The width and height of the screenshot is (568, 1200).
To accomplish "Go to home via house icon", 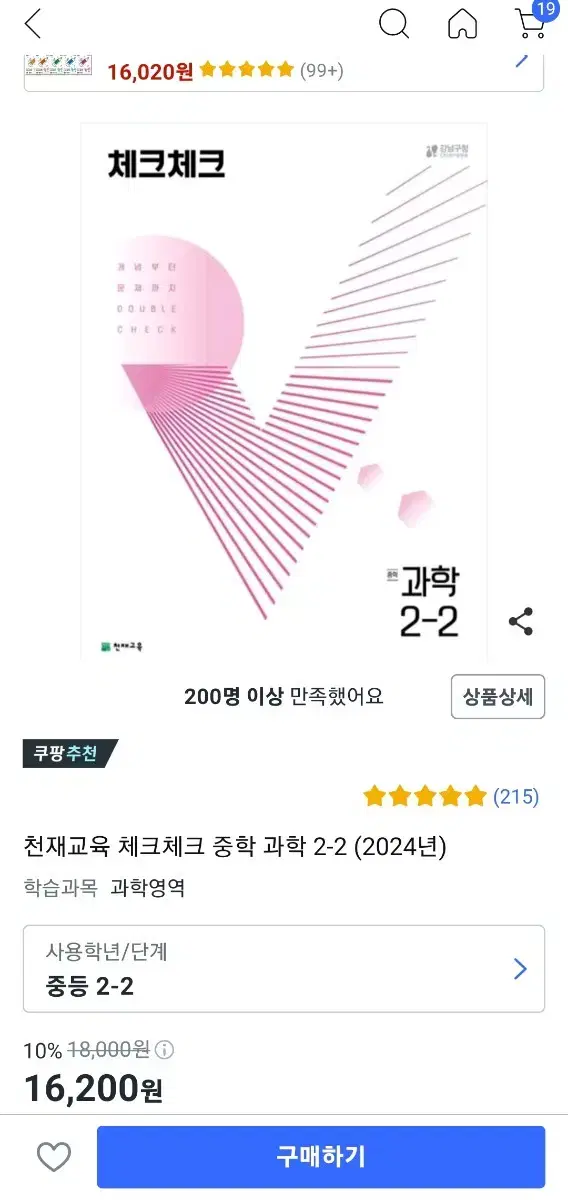I will pos(462,23).
